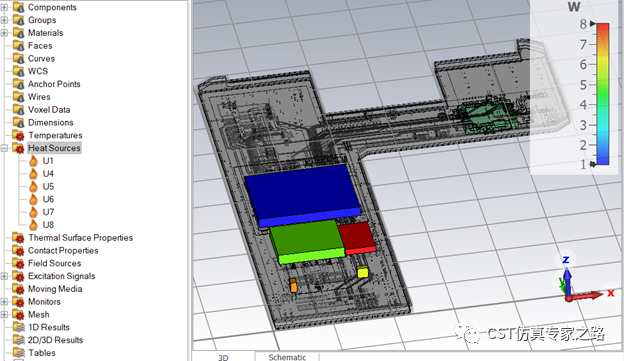The width and height of the screenshot is (624, 361).
Task: Select the blue heat source block
Action: (302, 195)
